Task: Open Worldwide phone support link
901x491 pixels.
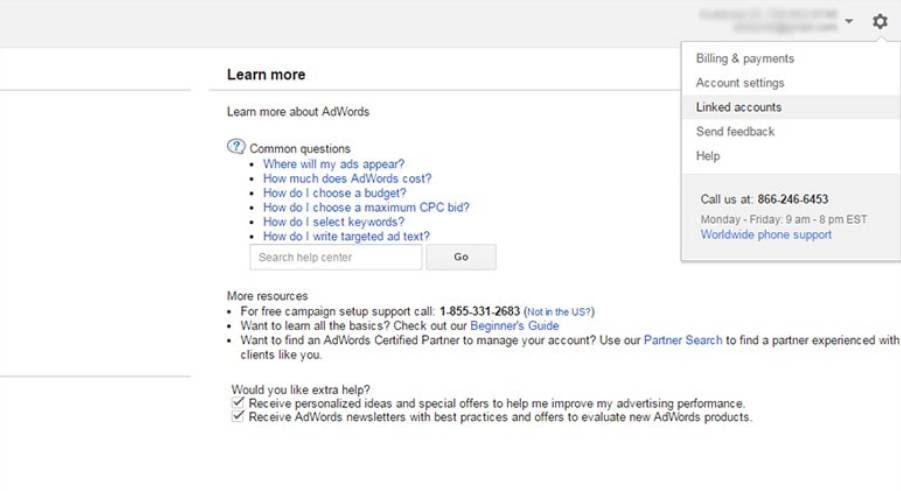Action: point(765,235)
